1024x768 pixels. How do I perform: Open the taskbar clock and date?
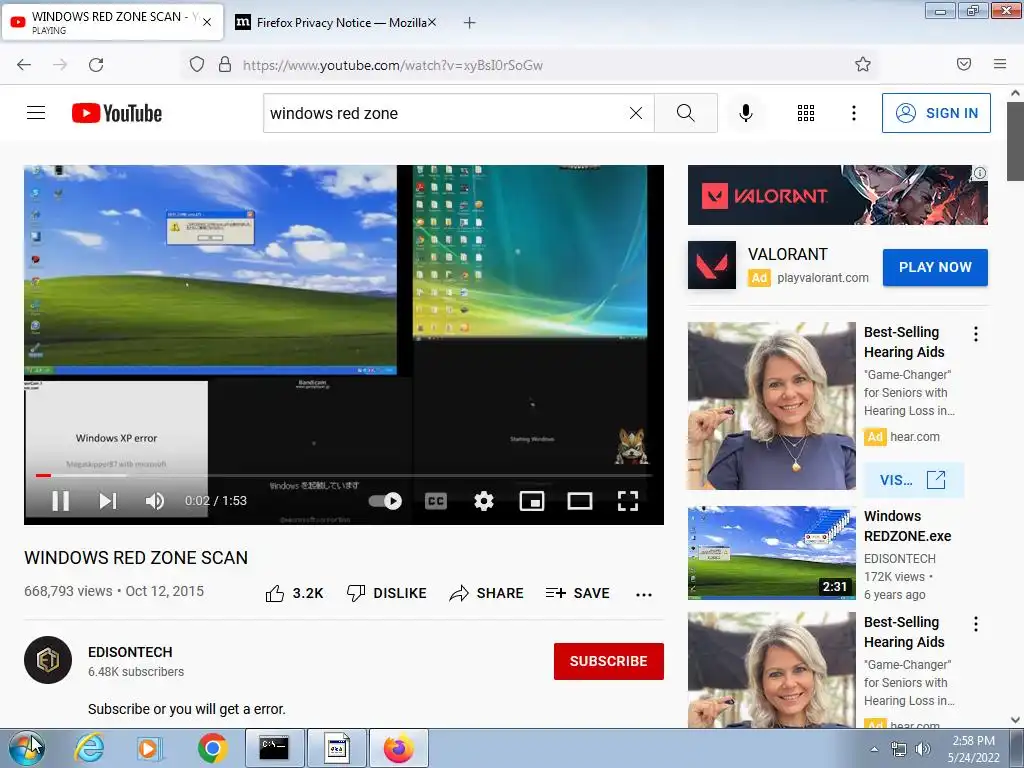974,749
